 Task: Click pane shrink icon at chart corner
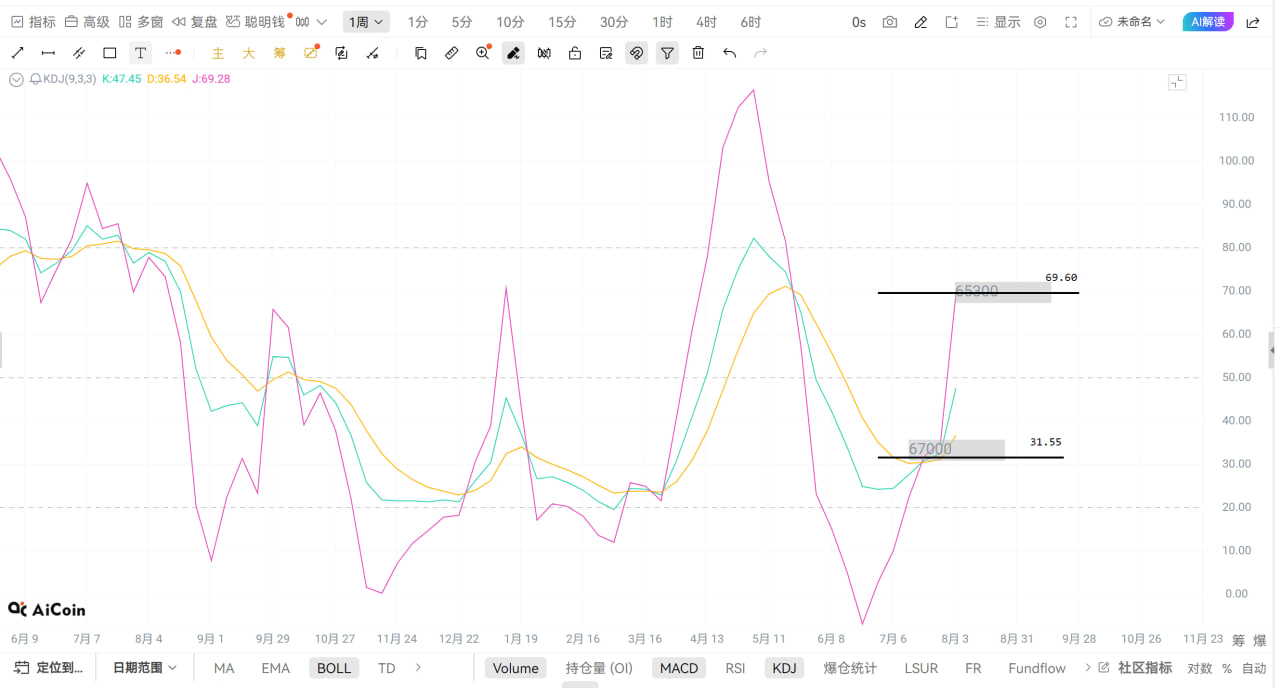pyautogui.click(x=1177, y=82)
